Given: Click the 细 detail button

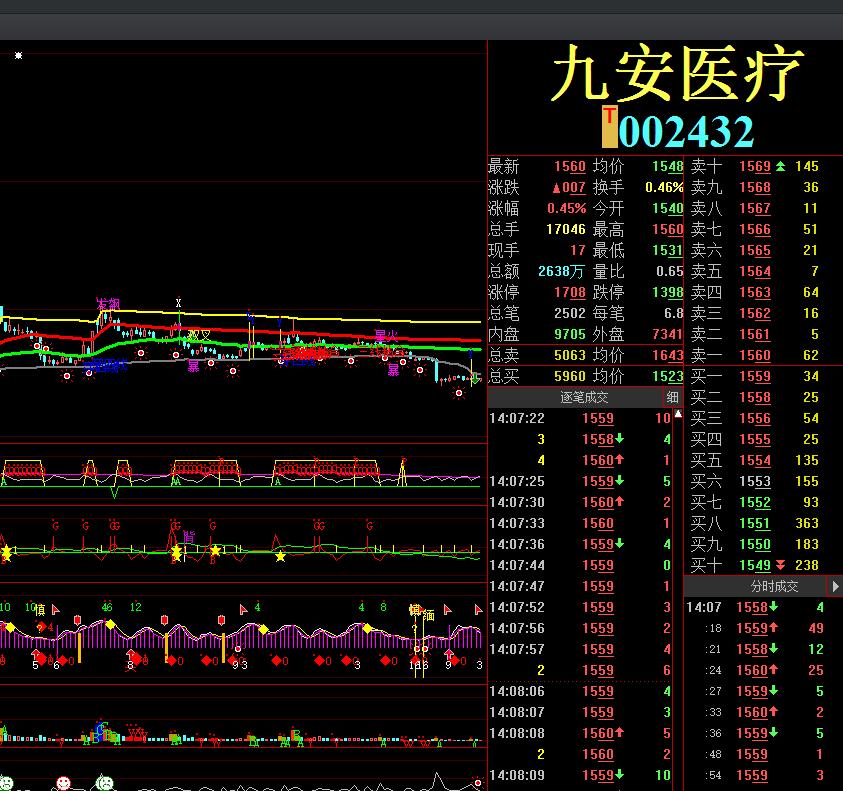Looking at the screenshot, I should [672, 397].
